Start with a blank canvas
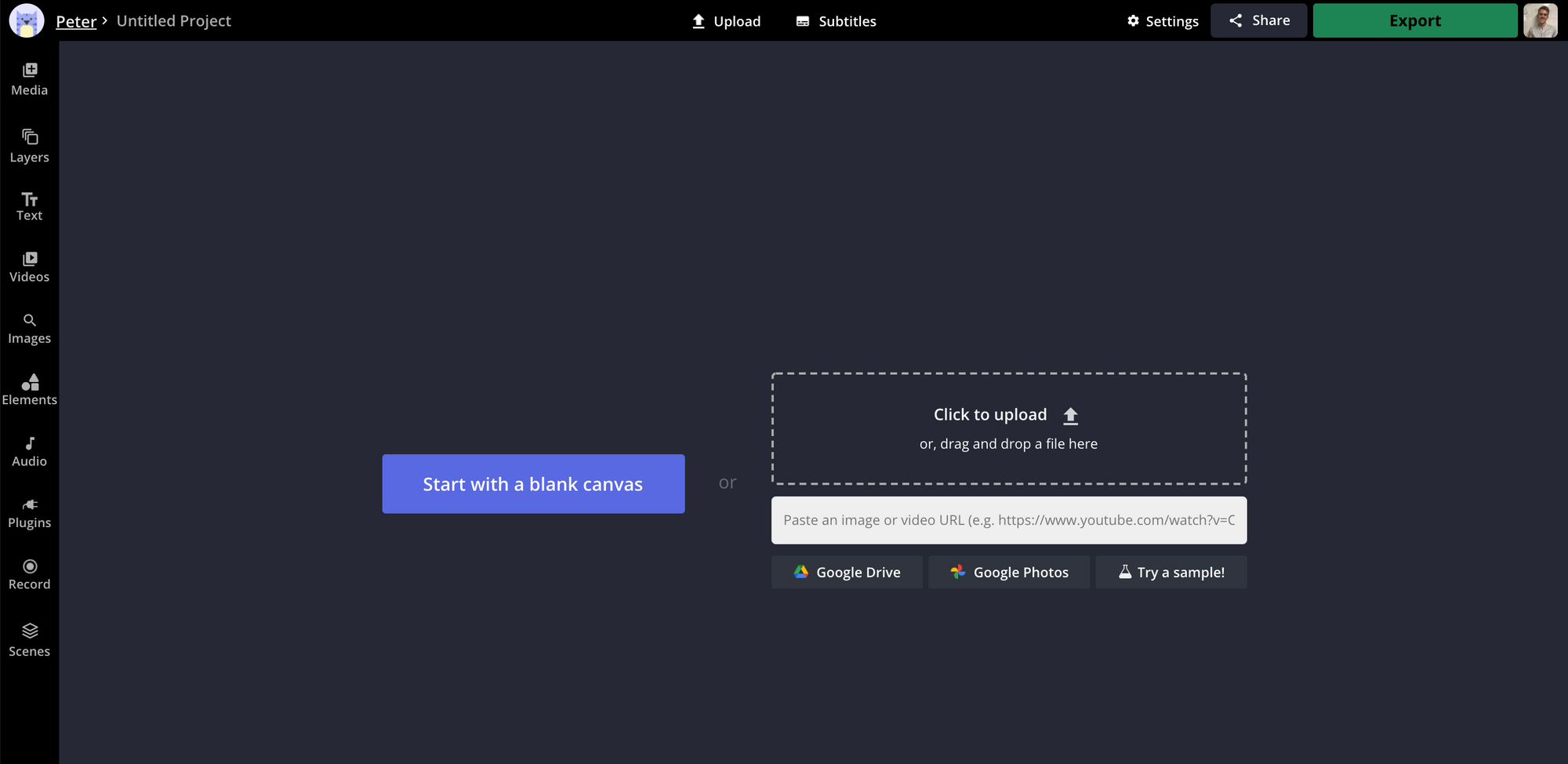This screenshot has height=764, width=1568. pyautogui.click(x=533, y=484)
